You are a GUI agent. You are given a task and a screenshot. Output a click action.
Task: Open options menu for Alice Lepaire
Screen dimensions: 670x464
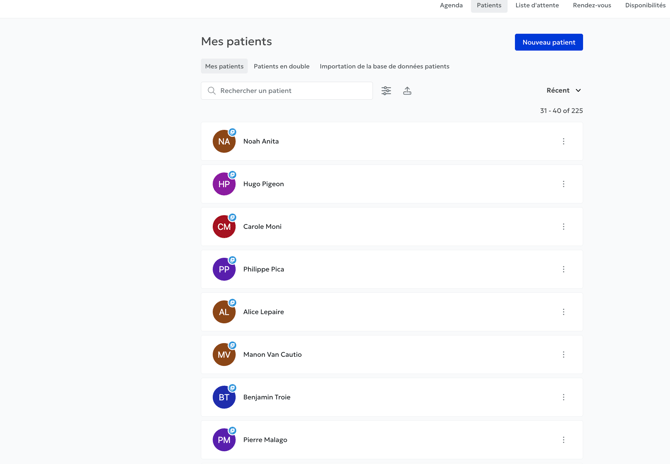(563, 312)
